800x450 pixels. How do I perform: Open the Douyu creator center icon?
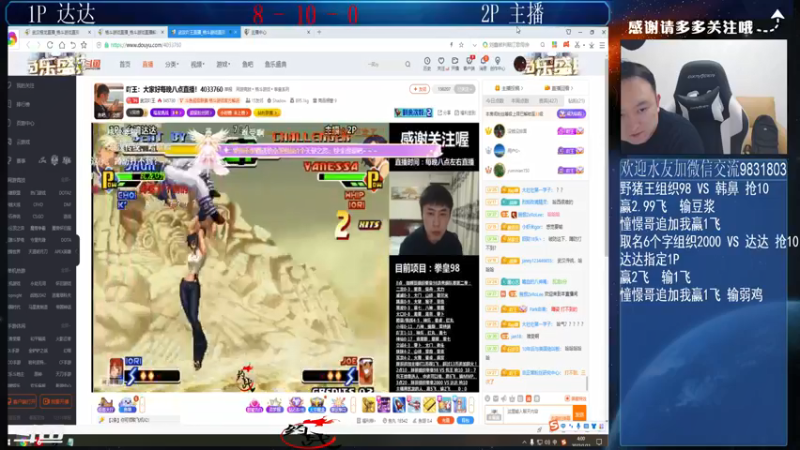tap(497, 63)
